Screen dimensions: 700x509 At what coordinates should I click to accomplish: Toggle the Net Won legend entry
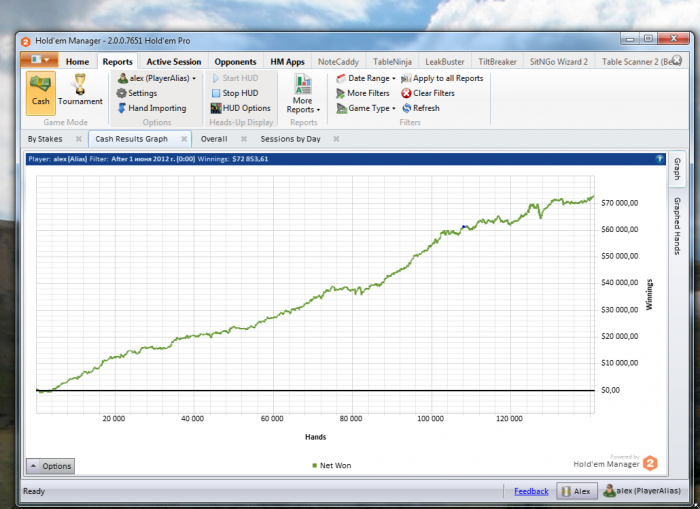(x=331, y=465)
